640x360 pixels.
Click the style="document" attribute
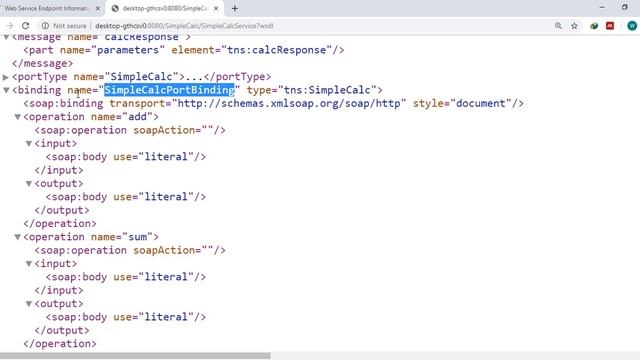462,103
